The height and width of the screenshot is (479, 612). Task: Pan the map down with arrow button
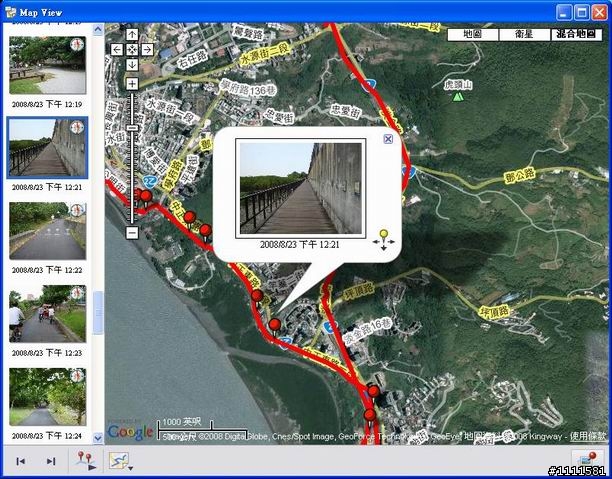(132, 64)
